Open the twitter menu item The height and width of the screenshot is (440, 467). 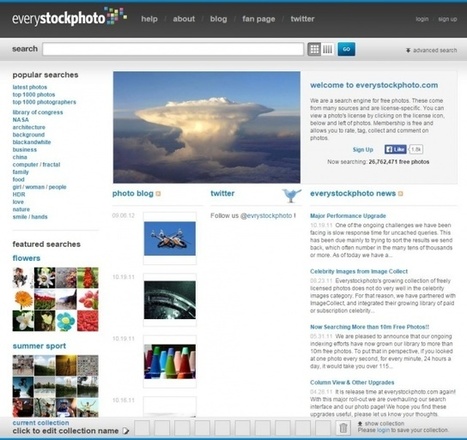coord(302,19)
